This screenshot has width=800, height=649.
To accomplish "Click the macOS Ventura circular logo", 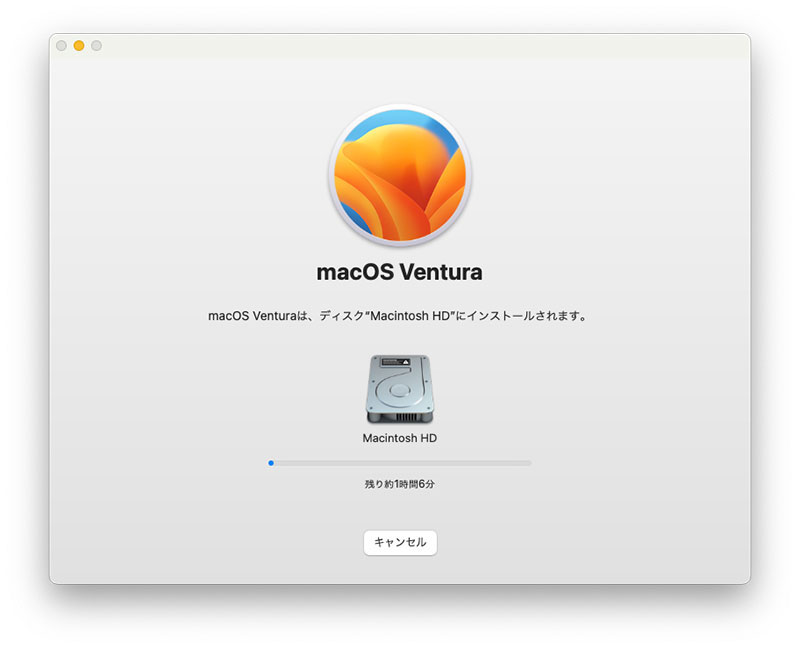I will [400, 175].
